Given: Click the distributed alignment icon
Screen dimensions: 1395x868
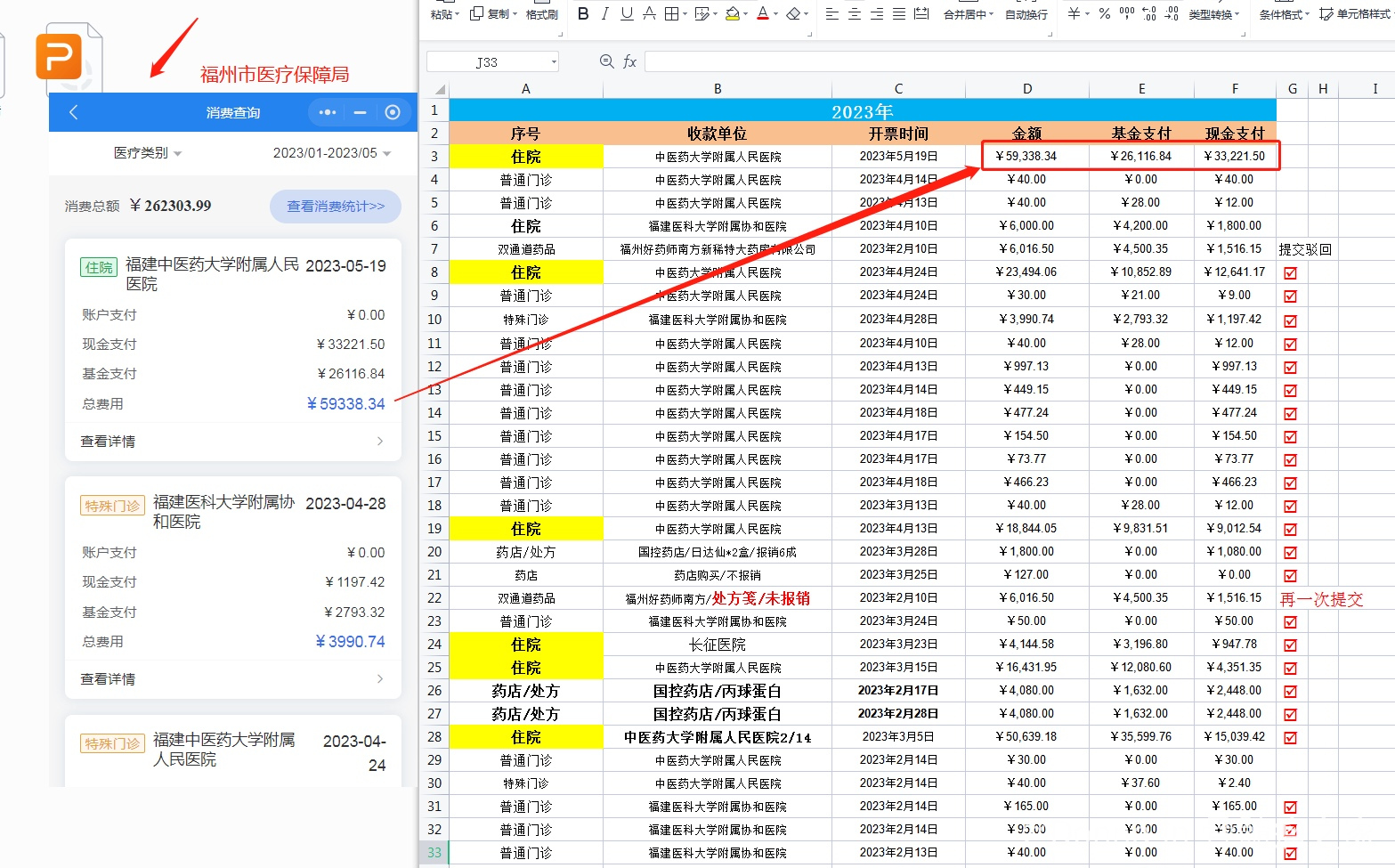Looking at the screenshot, I should coord(921,13).
